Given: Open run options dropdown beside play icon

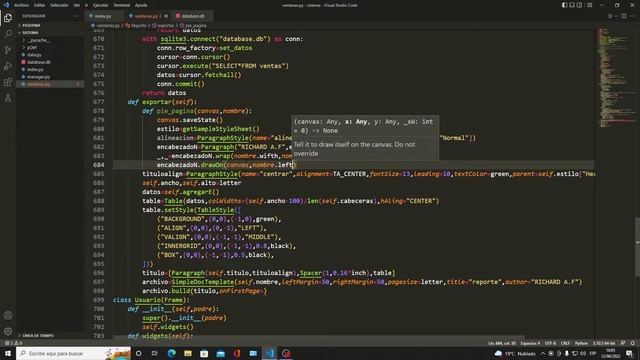Looking at the screenshot, I should 616,16.
